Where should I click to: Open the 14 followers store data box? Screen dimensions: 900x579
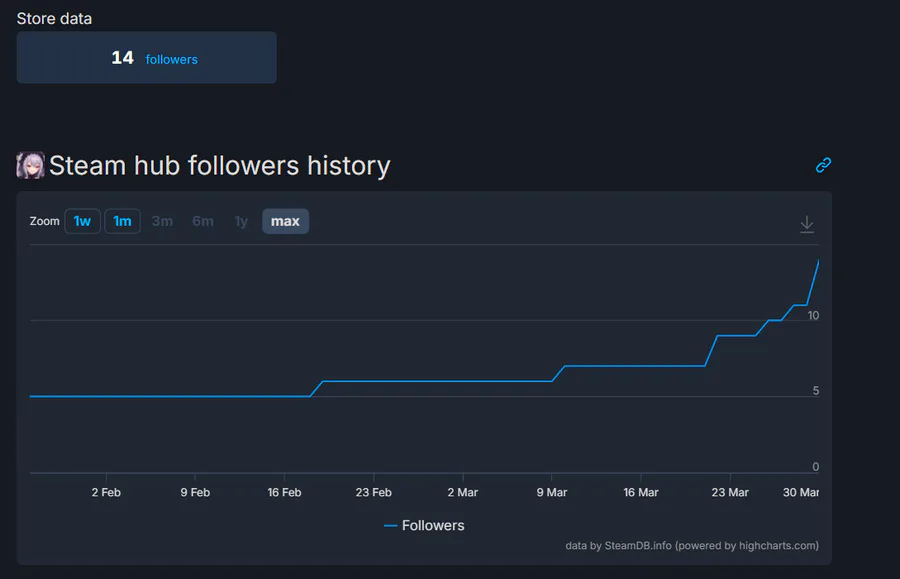coord(146,58)
